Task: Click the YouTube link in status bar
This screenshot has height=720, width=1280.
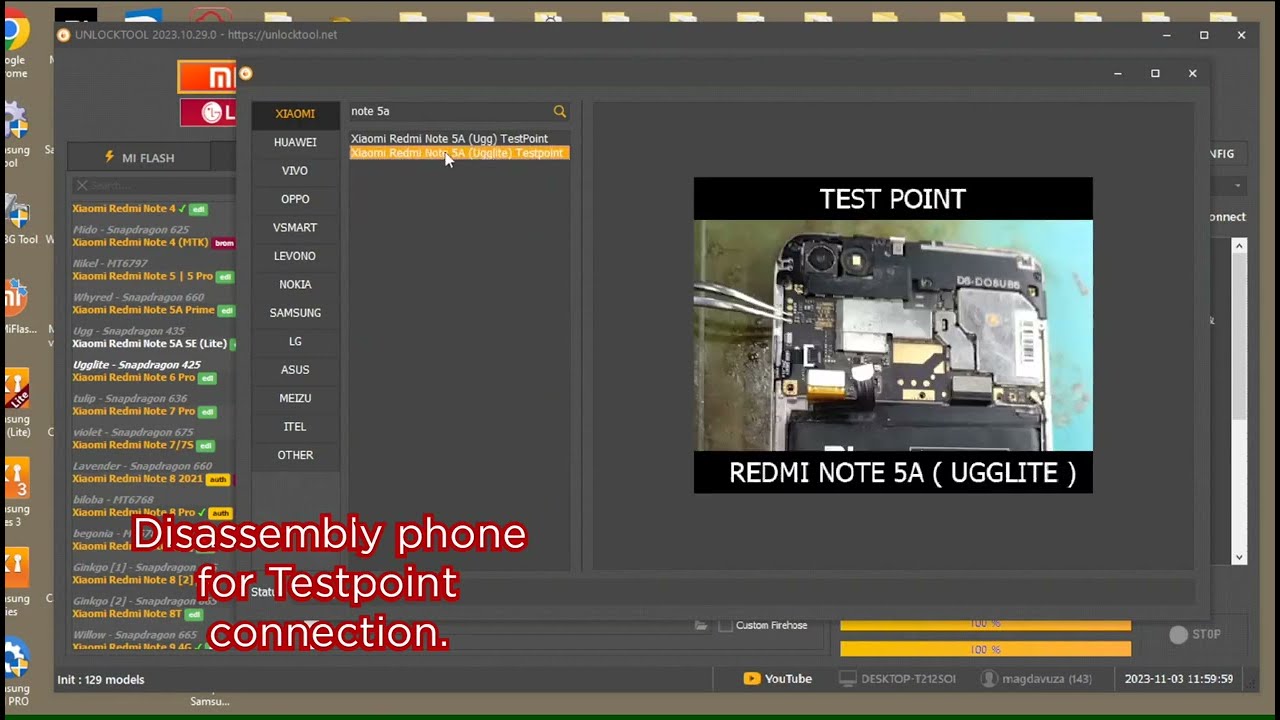Action: coord(777,679)
